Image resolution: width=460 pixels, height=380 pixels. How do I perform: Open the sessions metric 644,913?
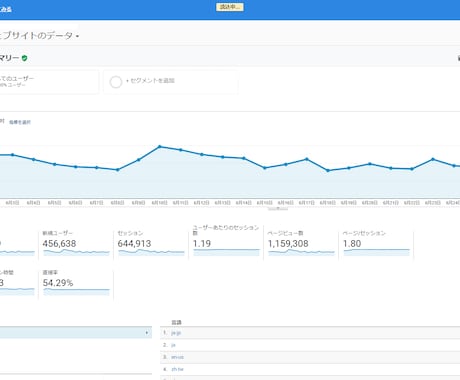click(151, 243)
